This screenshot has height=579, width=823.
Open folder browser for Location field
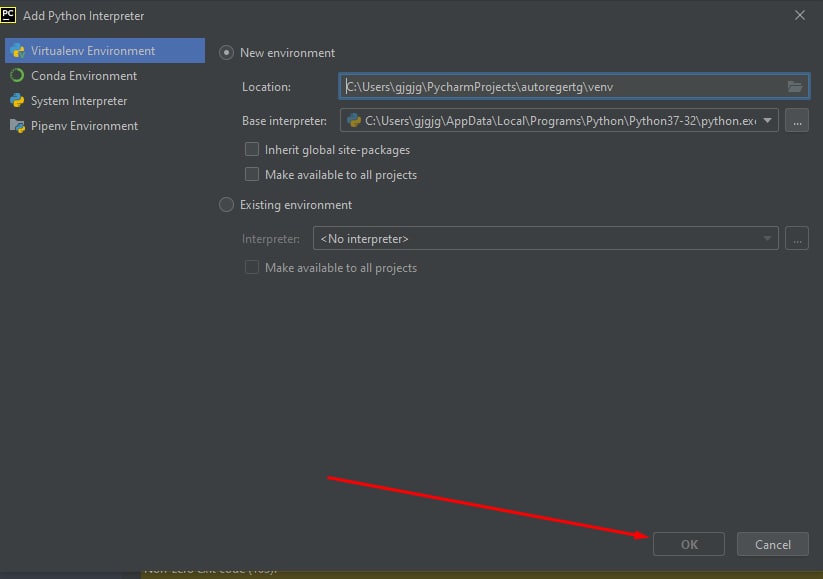[x=795, y=87]
